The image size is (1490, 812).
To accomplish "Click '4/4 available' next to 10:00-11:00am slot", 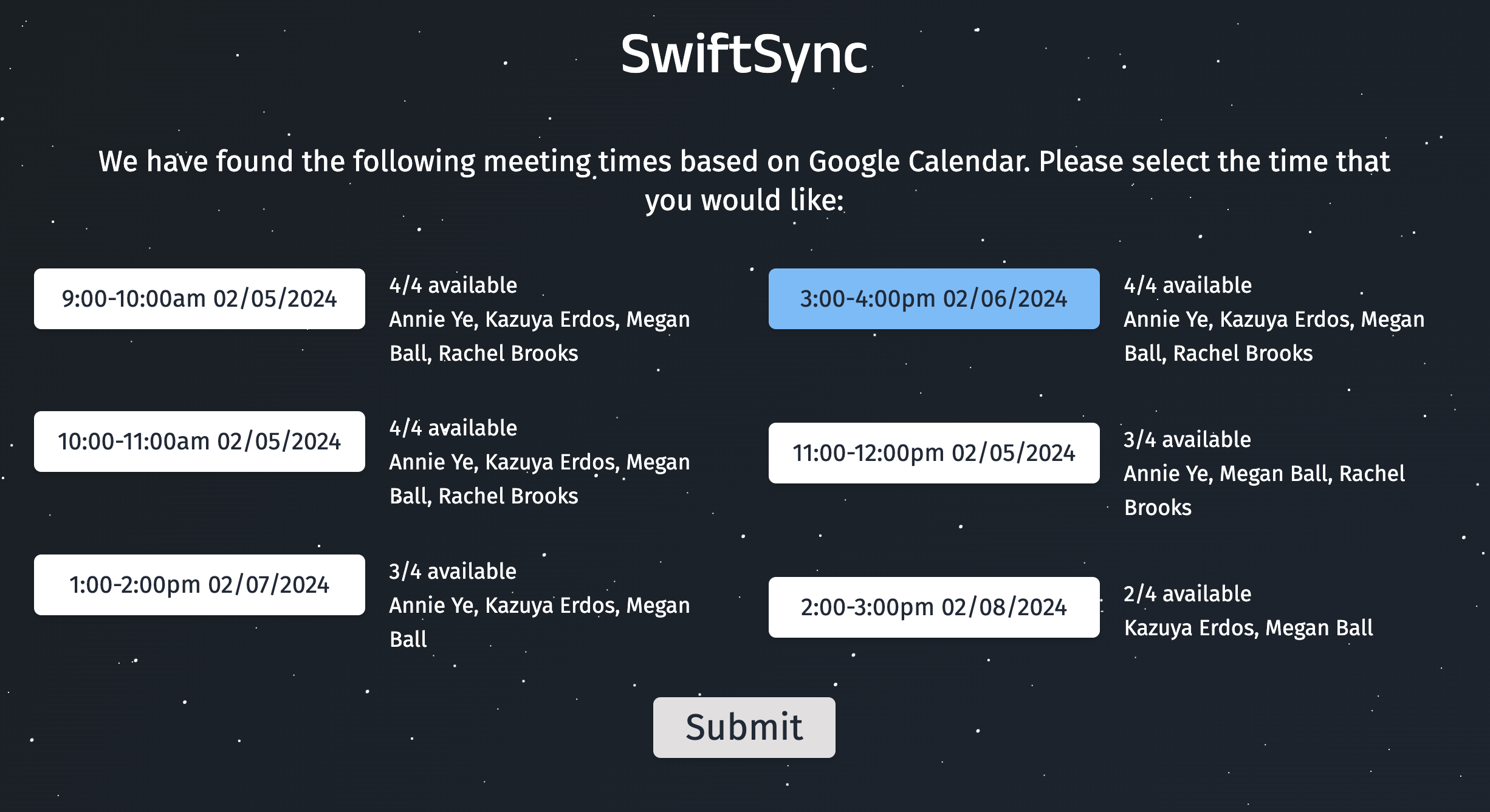I will tap(453, 428).
